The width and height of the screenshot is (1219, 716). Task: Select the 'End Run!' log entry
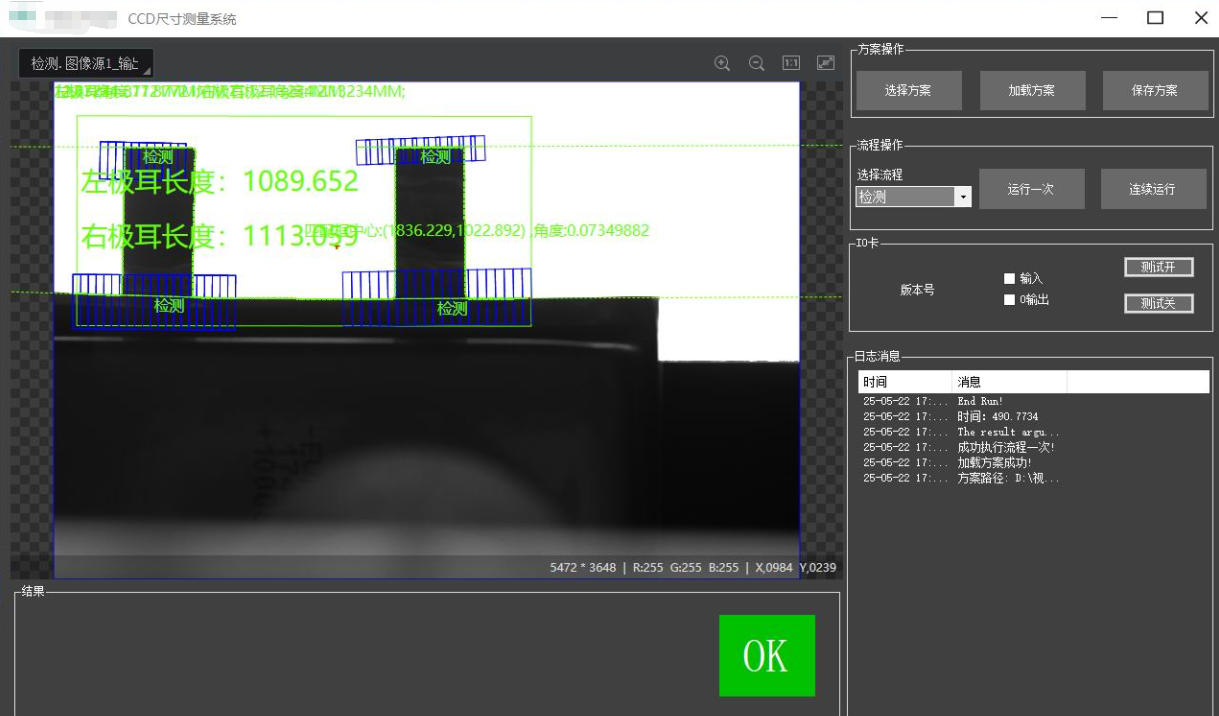coord(978,401)
